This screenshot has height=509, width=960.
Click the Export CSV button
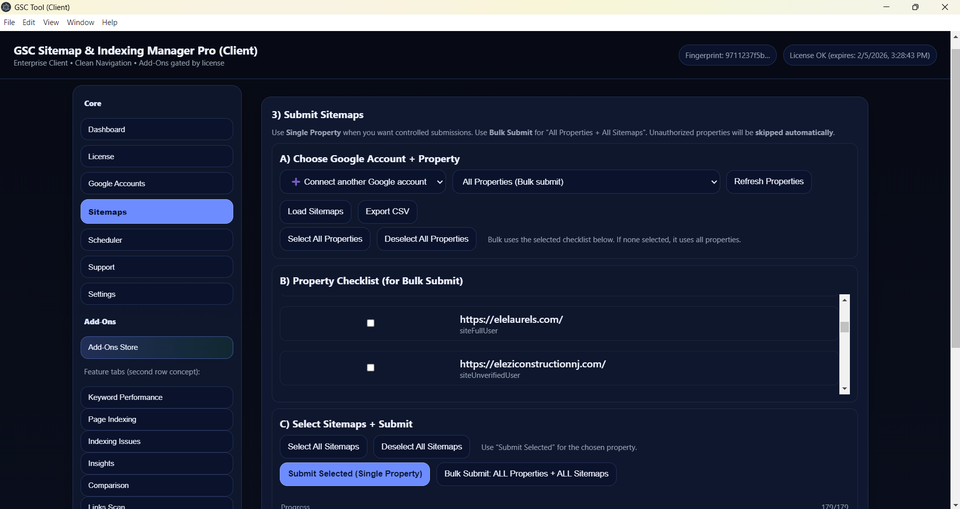tap(387, 211)
